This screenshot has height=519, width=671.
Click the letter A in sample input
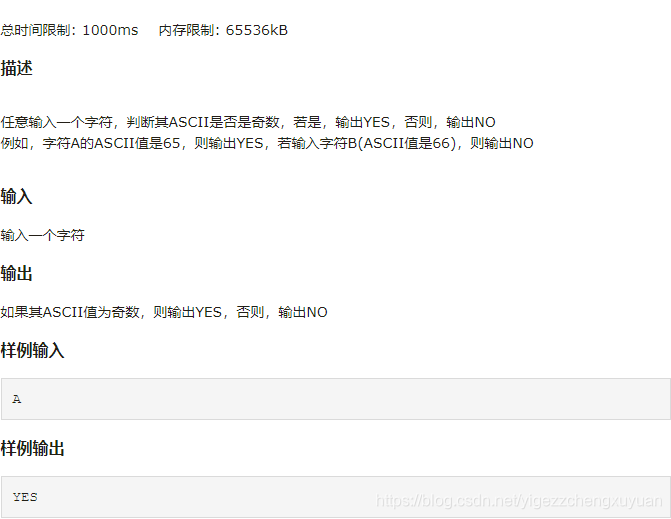click(17, 399)
